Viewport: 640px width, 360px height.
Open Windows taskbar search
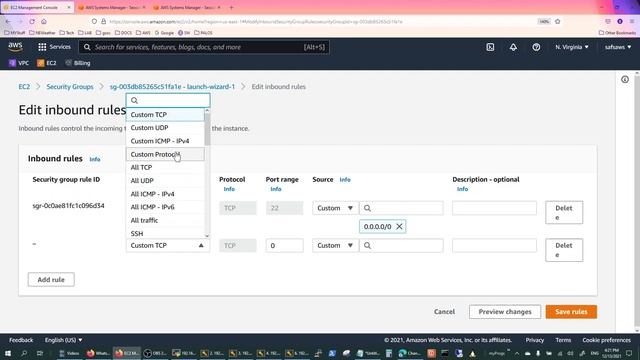click(24, 353)
